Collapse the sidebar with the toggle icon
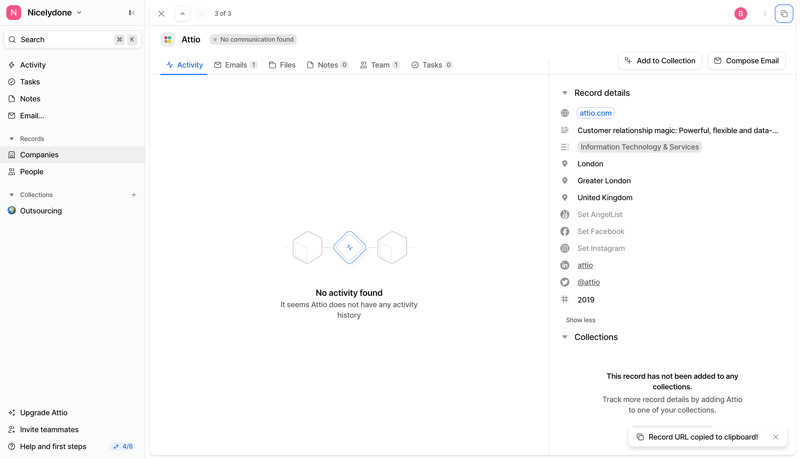 (132, 13)
